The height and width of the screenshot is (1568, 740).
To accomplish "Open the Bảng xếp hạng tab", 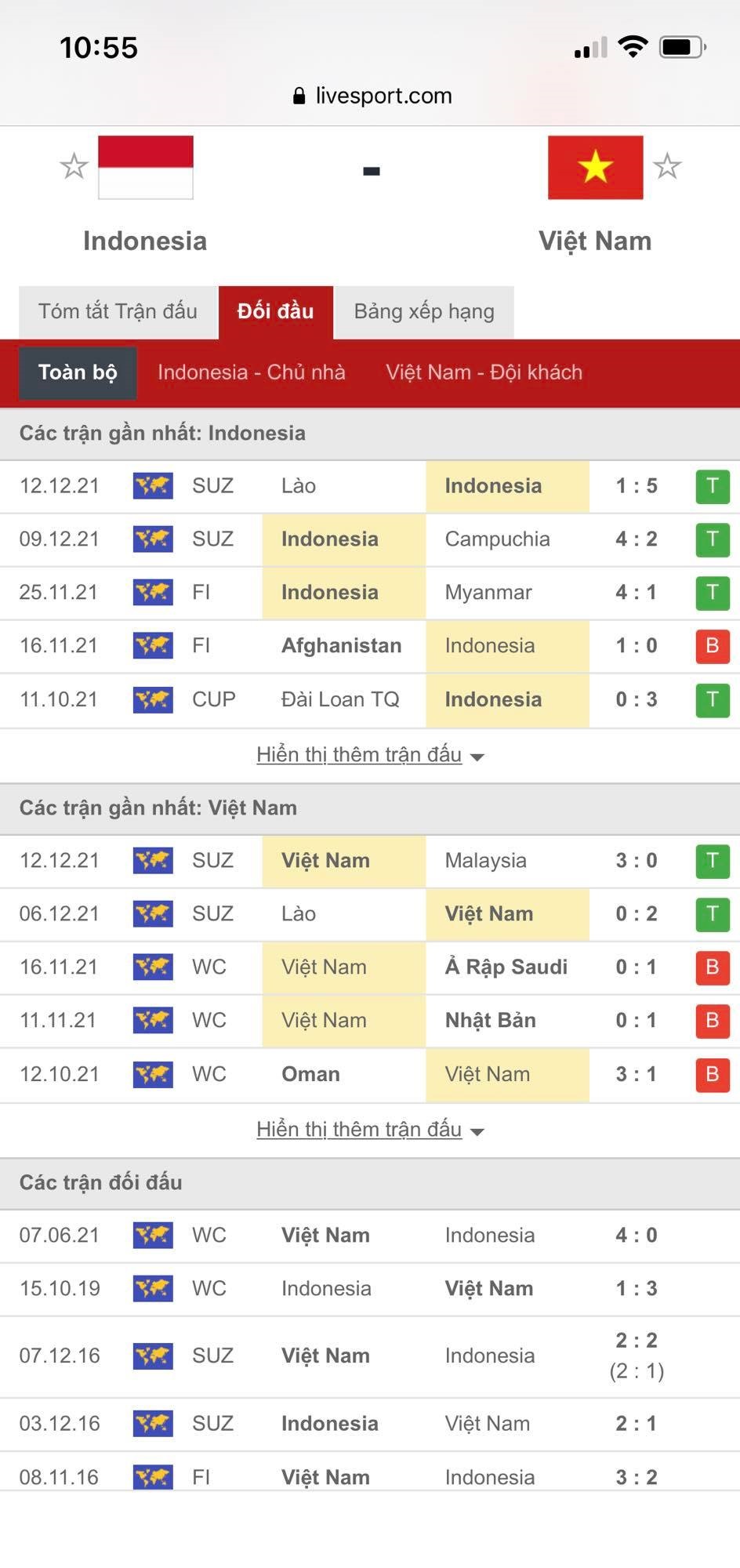I will point(424,311).
